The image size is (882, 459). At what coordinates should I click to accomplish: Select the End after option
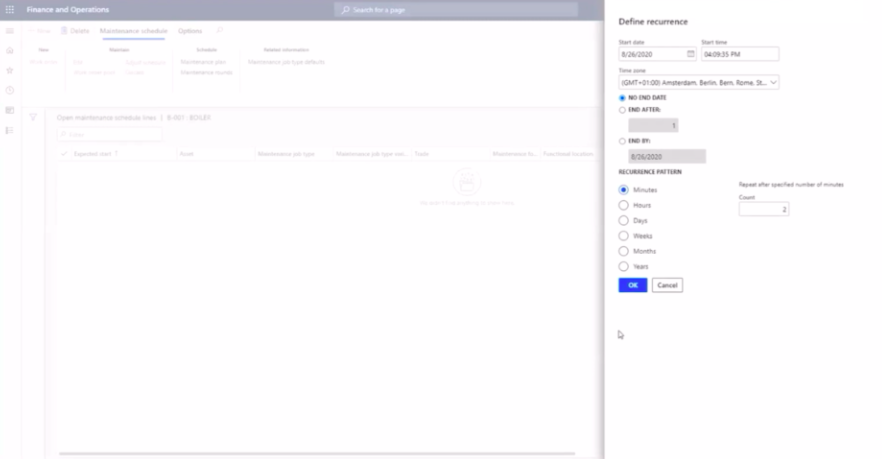click(x=622, y=110)
